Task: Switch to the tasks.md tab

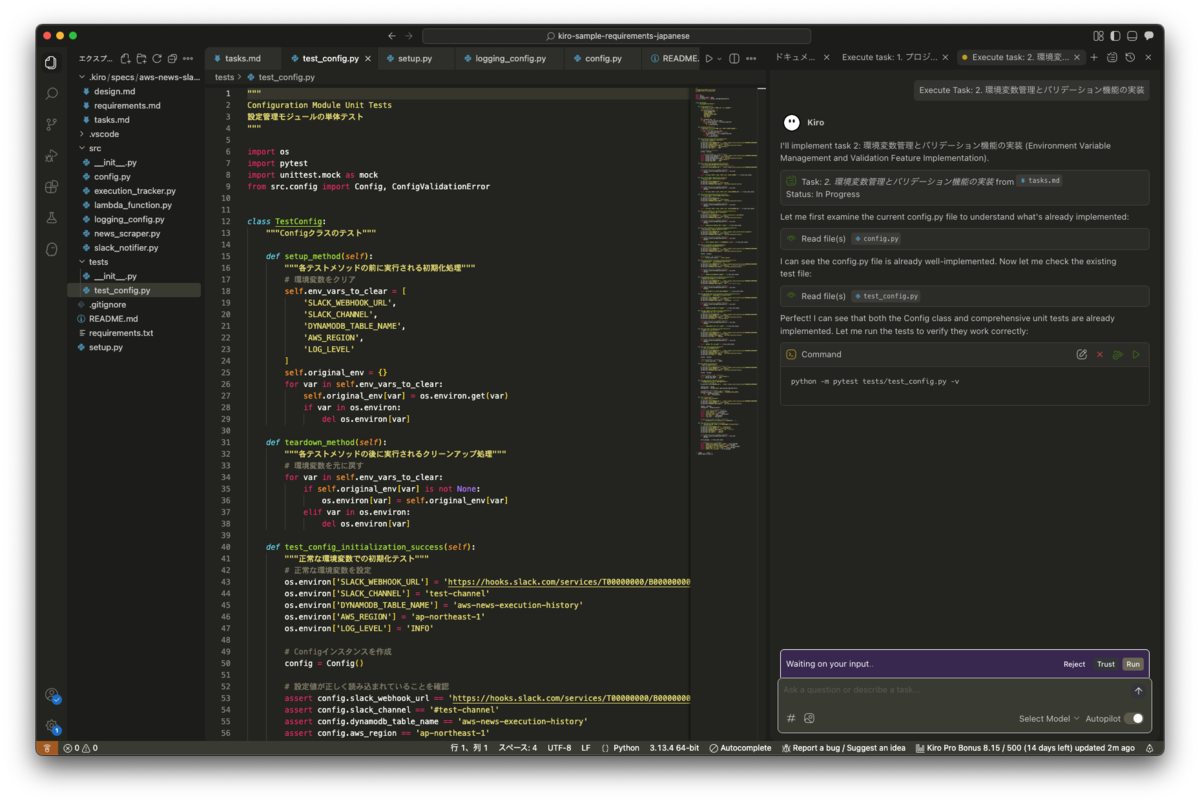Action: pos(242,58)
